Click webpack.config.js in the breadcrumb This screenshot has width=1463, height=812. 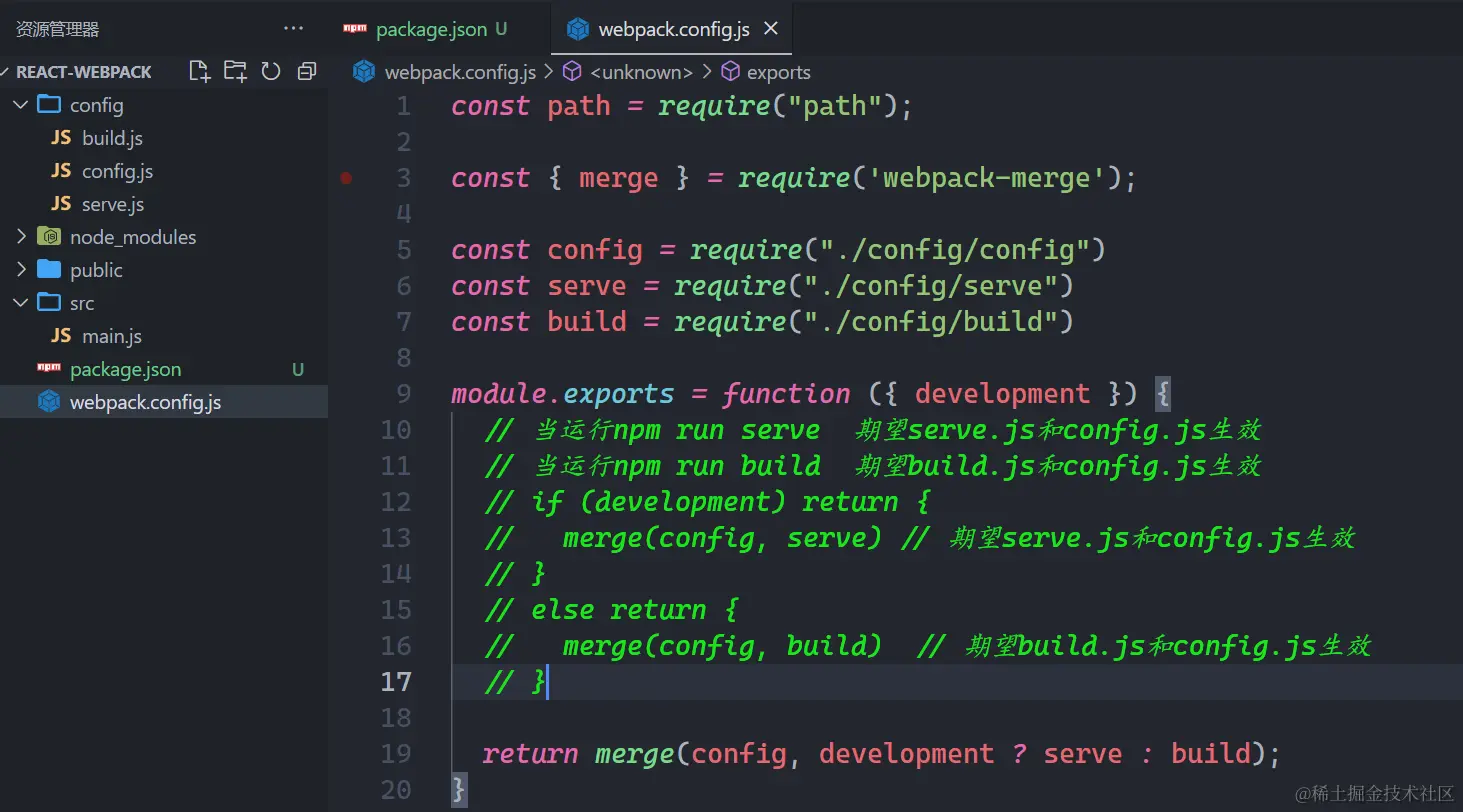(x=460, y=72)
